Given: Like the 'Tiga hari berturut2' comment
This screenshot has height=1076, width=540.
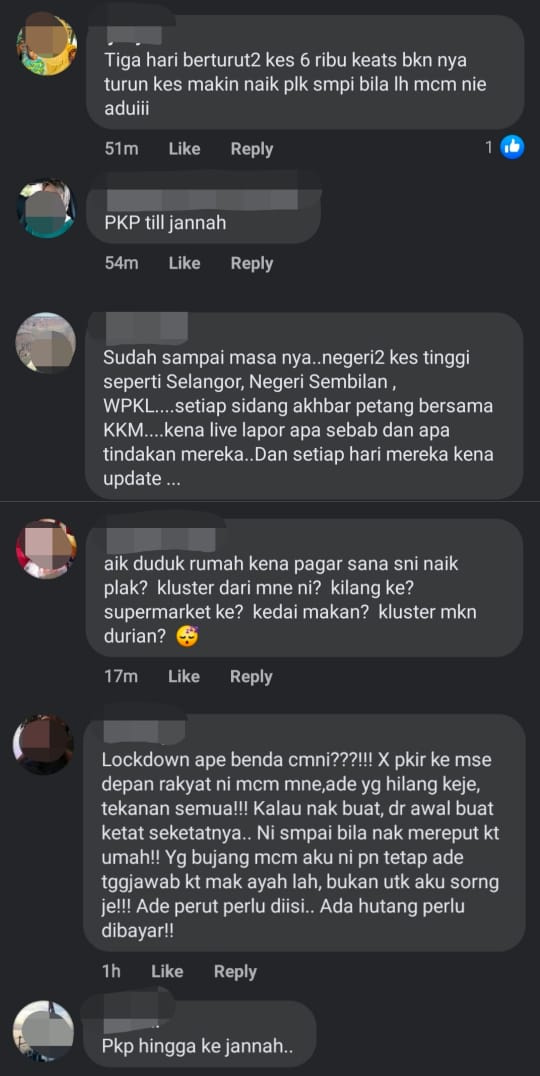Looking at the screenshot, I should point(185,149).
